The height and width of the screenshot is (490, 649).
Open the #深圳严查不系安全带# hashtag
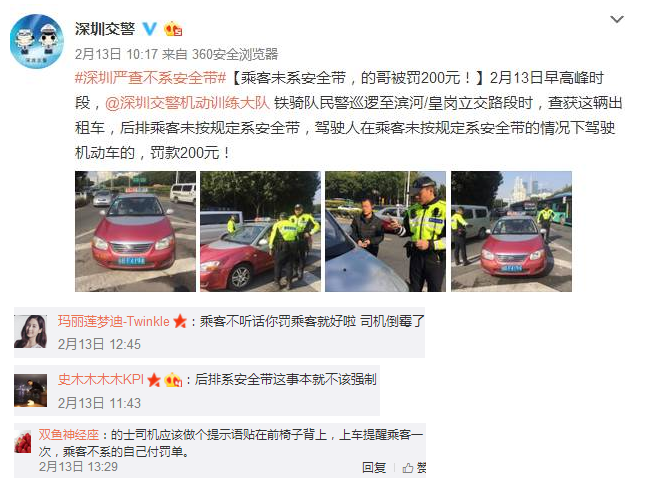[150, 78]
